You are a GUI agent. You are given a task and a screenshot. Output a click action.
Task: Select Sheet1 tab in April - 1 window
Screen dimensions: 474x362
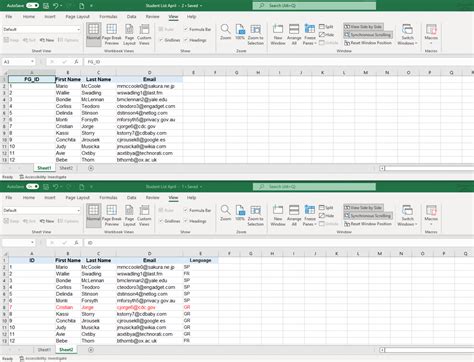click(x=44, y=350)
